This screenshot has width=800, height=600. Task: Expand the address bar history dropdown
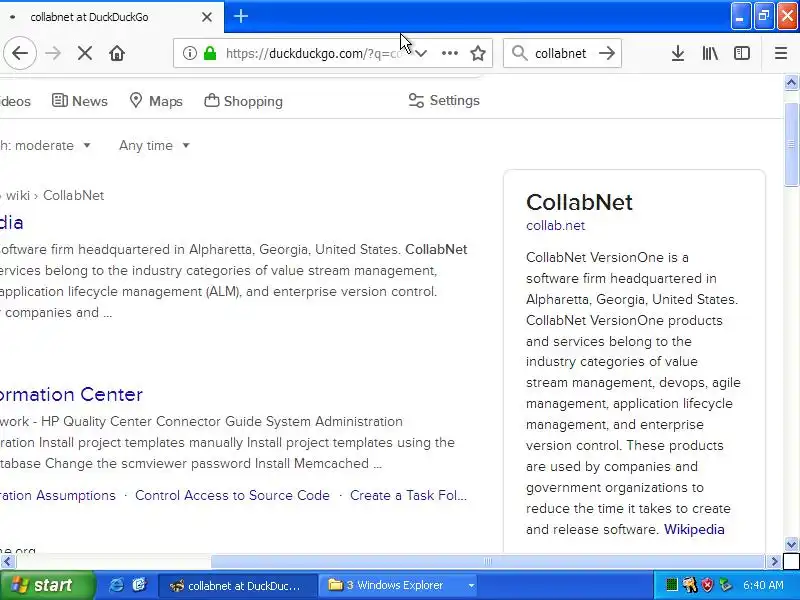[x=421, y=53]
